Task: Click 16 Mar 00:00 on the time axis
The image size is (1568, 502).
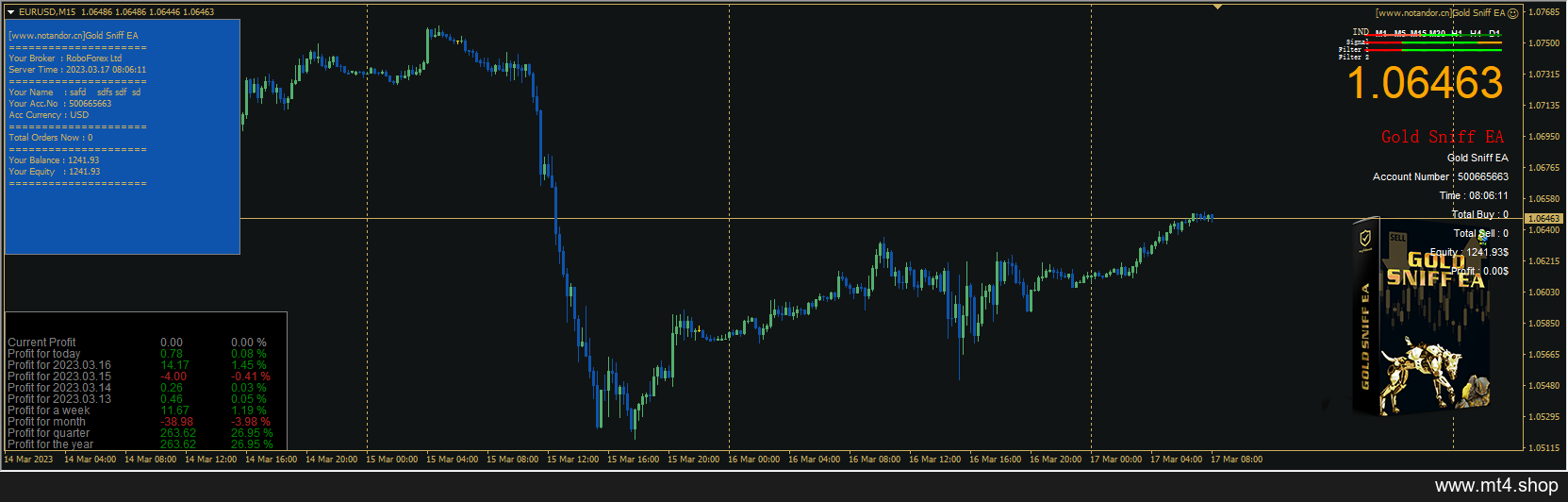Action: 753,460
